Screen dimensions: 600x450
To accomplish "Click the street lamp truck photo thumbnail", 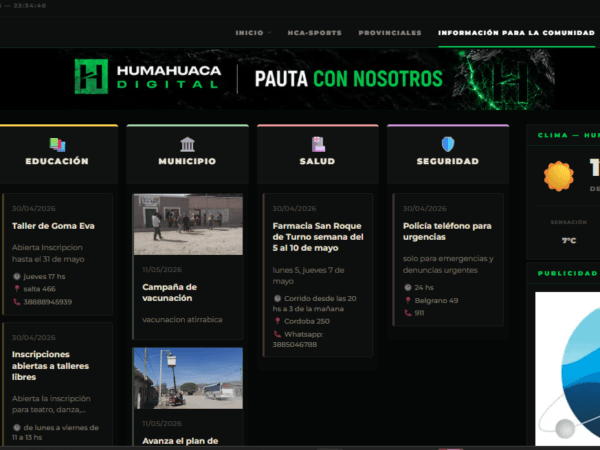I will 188,378.
